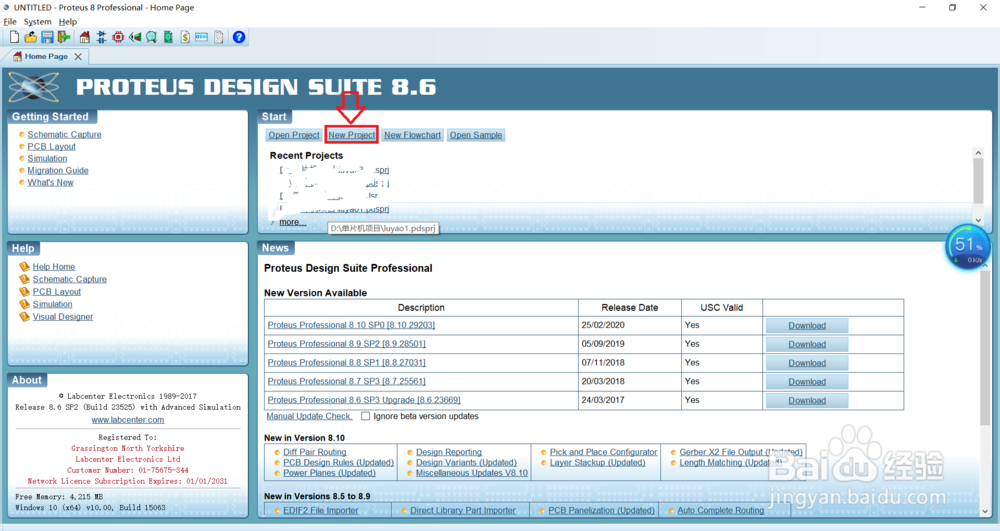Open PCB Layout red chip toolbar icon
Screen dimensions: 1000x531
pos(118,37)
